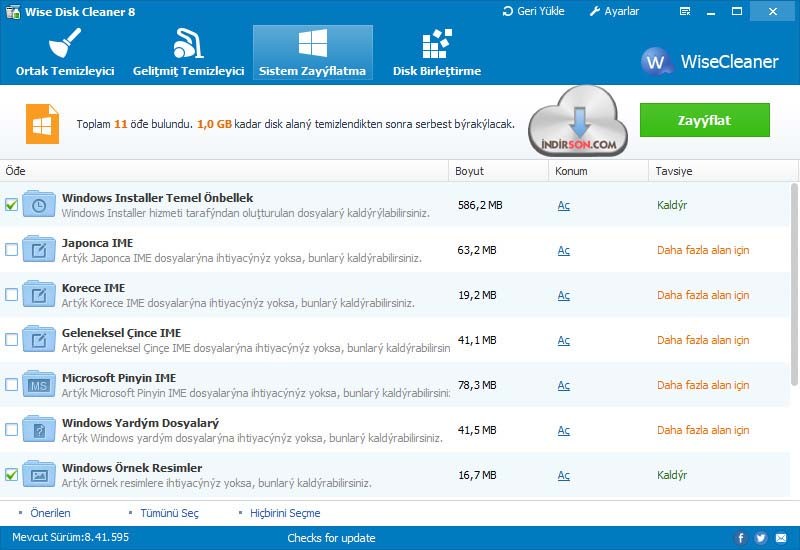Open the Facebook icon in status bar

point(740,538)
